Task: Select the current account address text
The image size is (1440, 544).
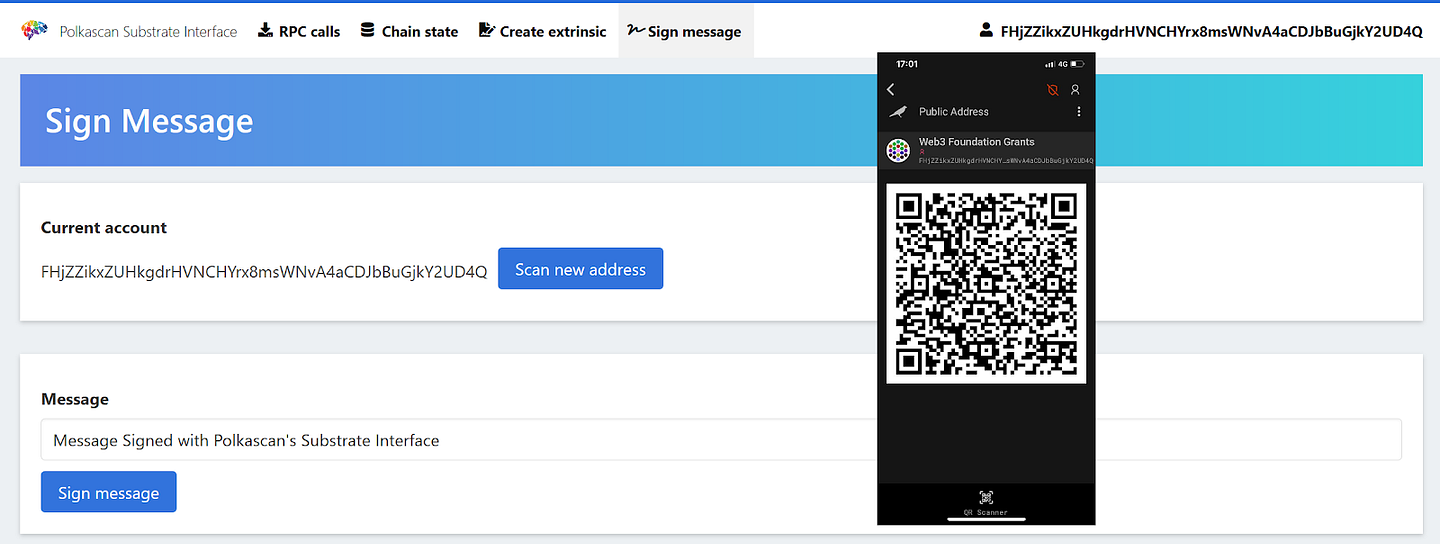Action: [264, 271]
